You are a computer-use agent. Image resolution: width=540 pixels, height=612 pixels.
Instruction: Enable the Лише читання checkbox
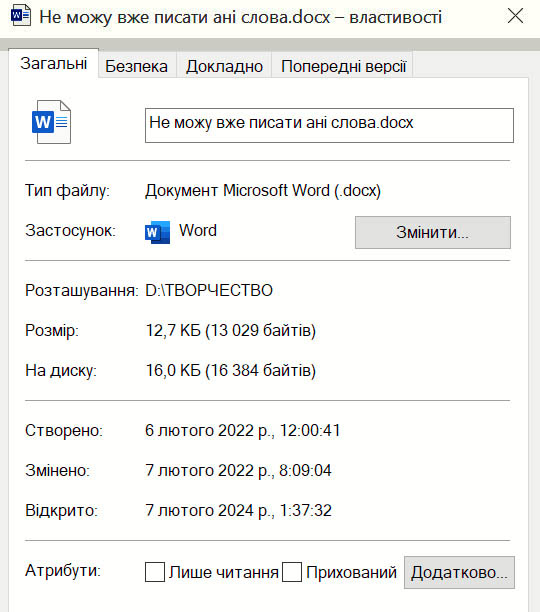155,572
